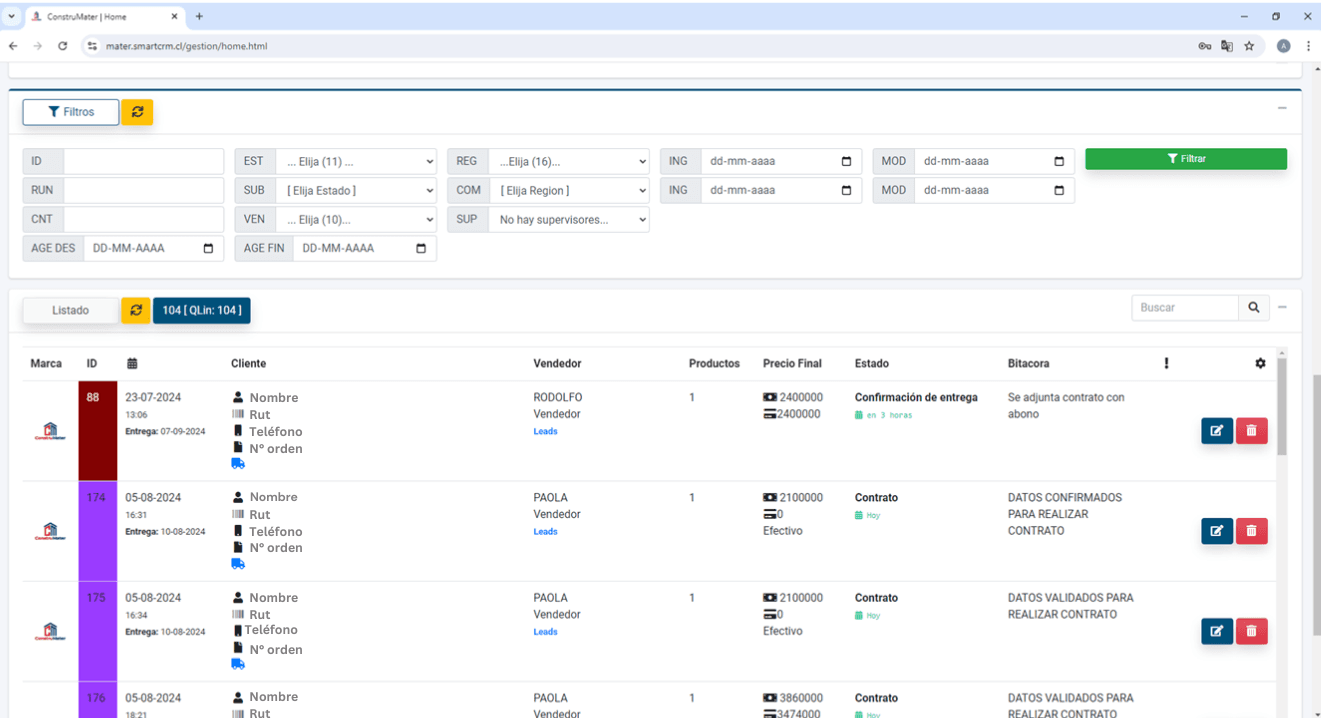Click the Listado button
Image resolution: width=1321 pixels, height=718 pixels.
[71, 310]
